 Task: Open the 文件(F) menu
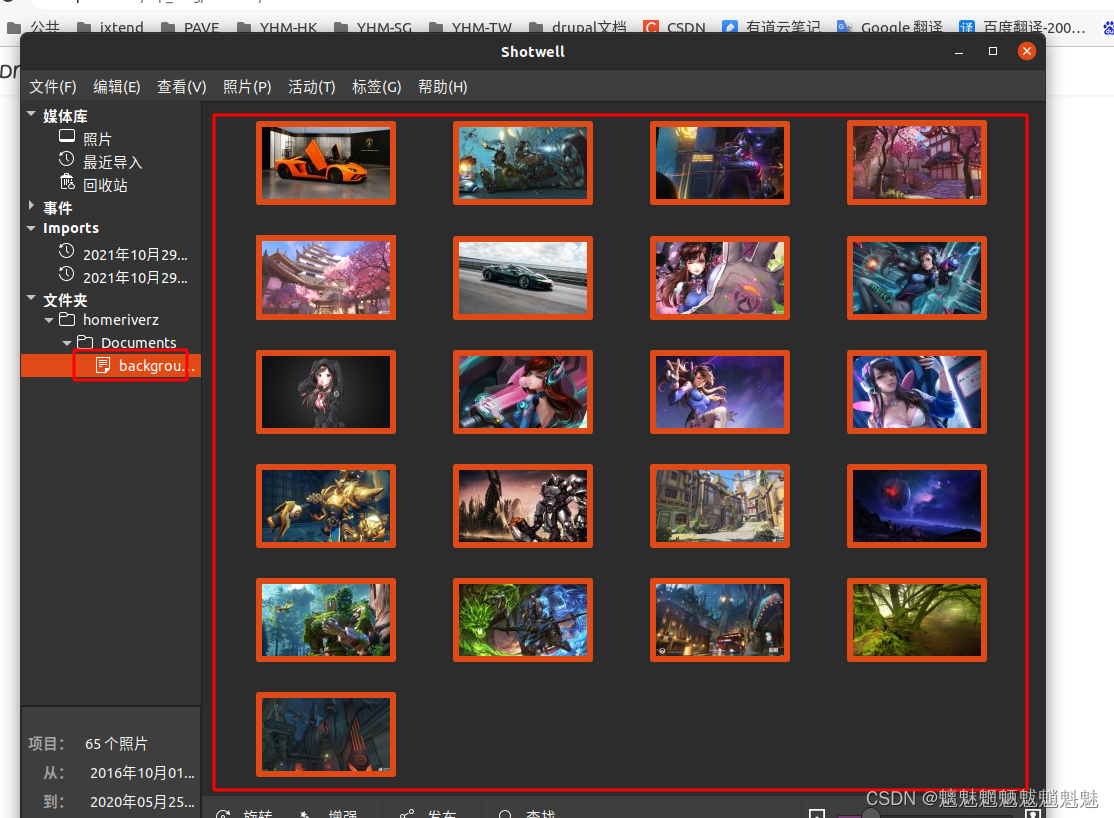tap(53, 87)
